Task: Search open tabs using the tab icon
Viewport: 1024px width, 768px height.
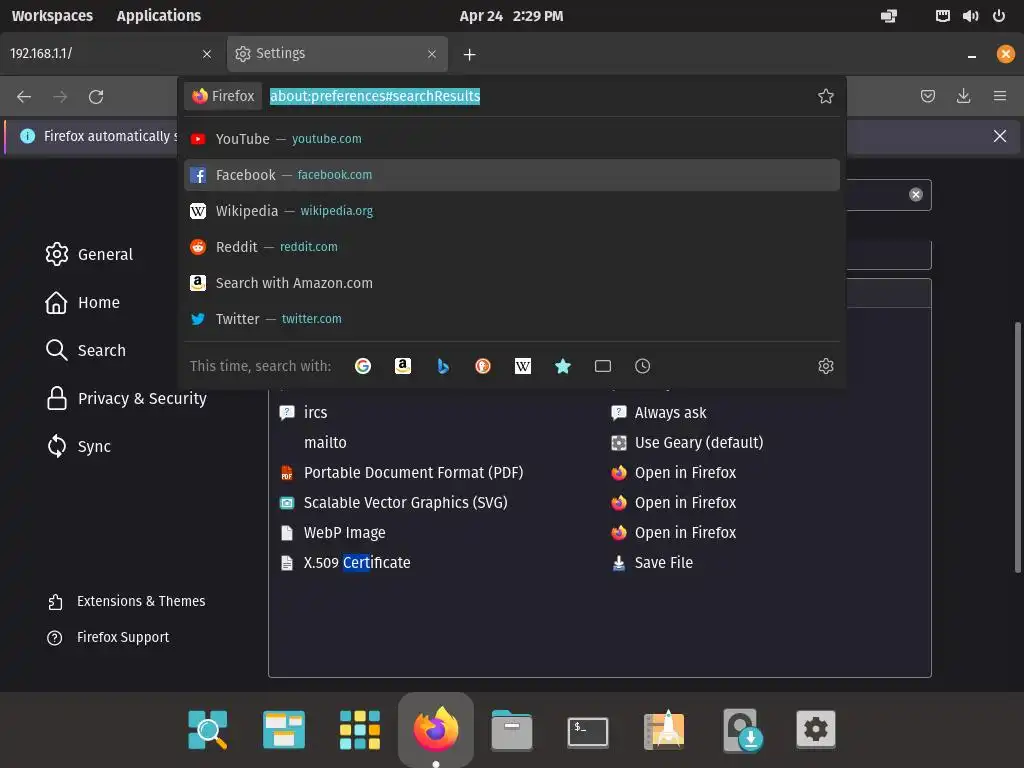Action: coord(603,366)
